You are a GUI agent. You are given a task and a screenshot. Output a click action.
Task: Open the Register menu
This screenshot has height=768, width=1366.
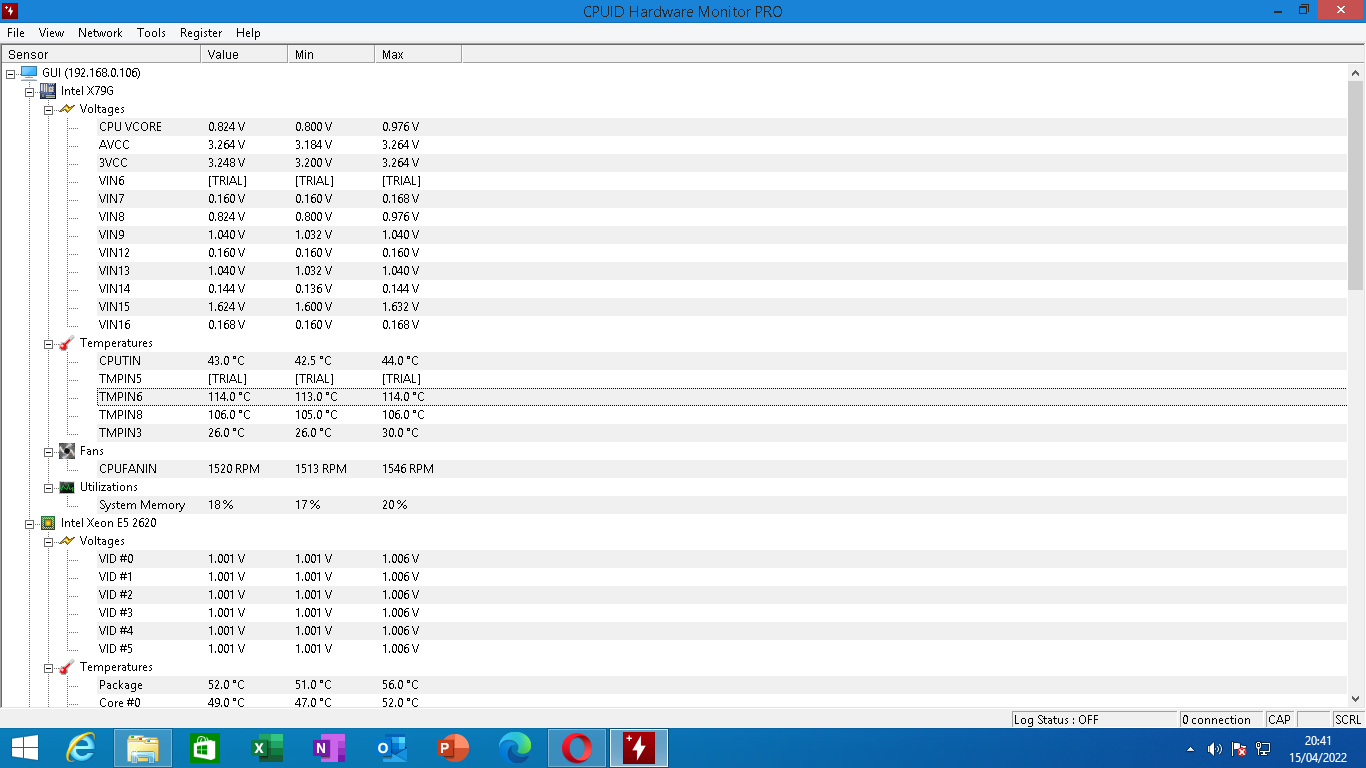(201, 33)
